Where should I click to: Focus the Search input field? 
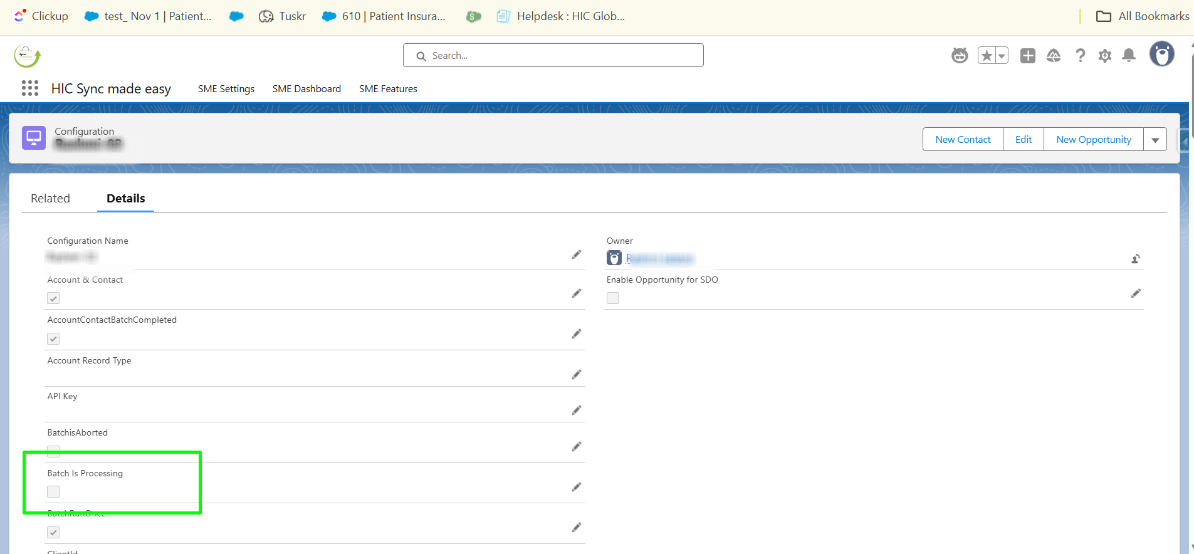tap(553, 56)
